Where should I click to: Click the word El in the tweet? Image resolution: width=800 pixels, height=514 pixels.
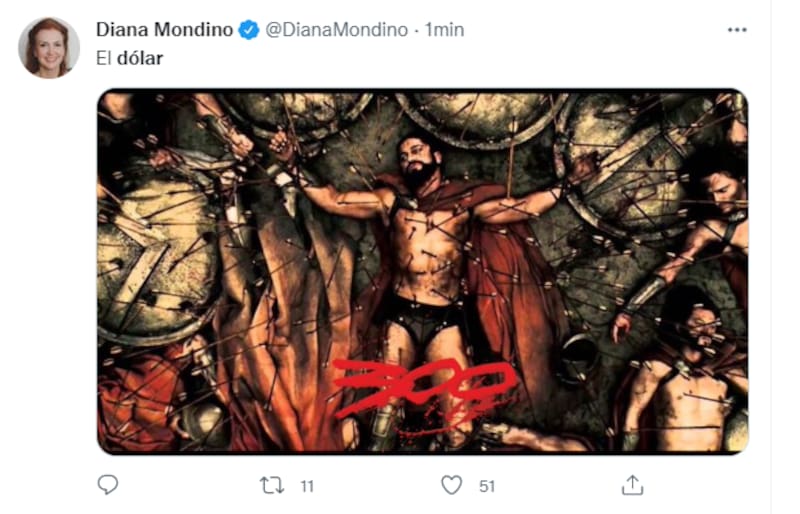point(104,59)
